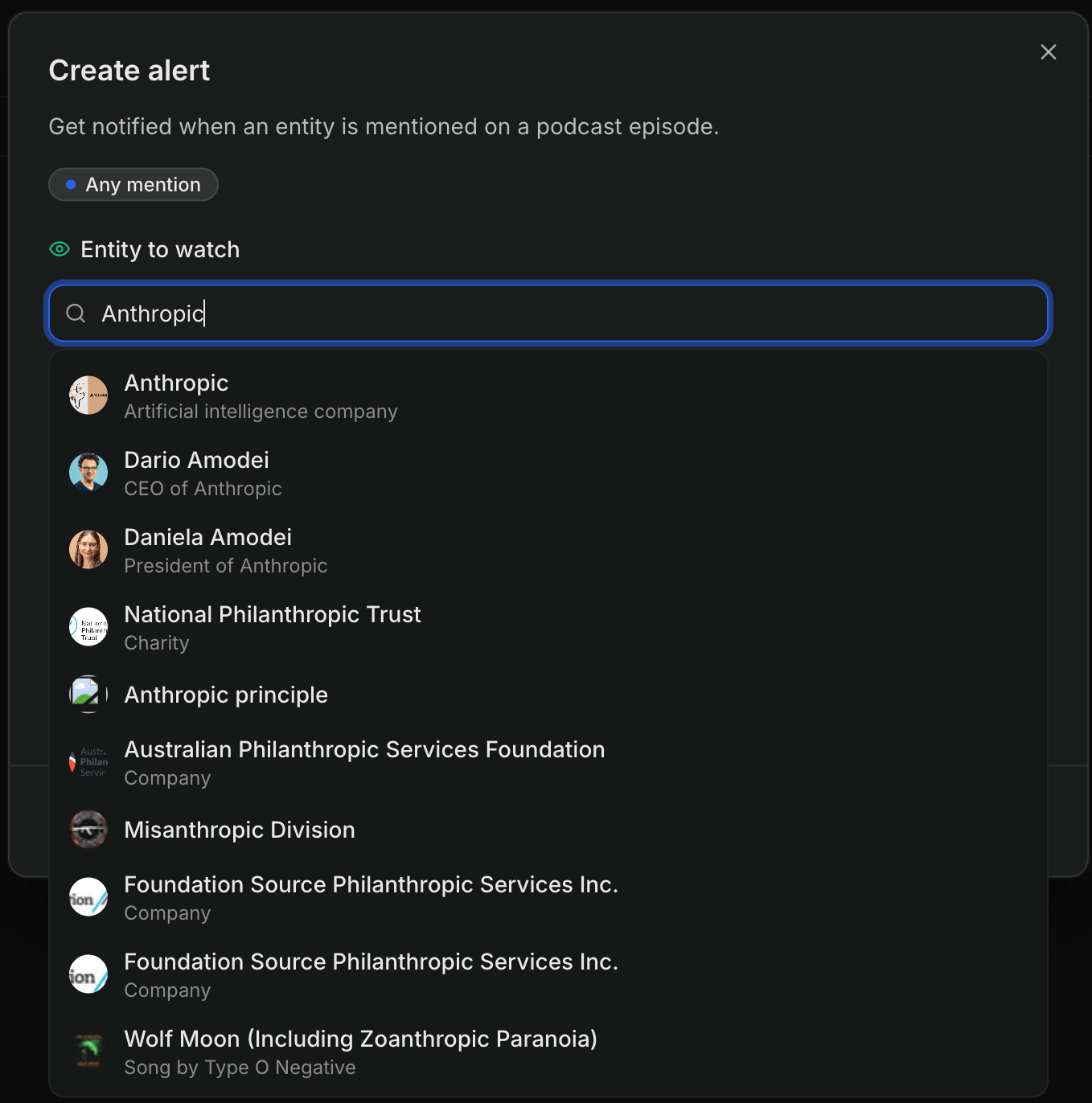1092x1103 pixels.
Task: Click the Anthropic principle placeholder image icon
Action: tap(88, 695)
